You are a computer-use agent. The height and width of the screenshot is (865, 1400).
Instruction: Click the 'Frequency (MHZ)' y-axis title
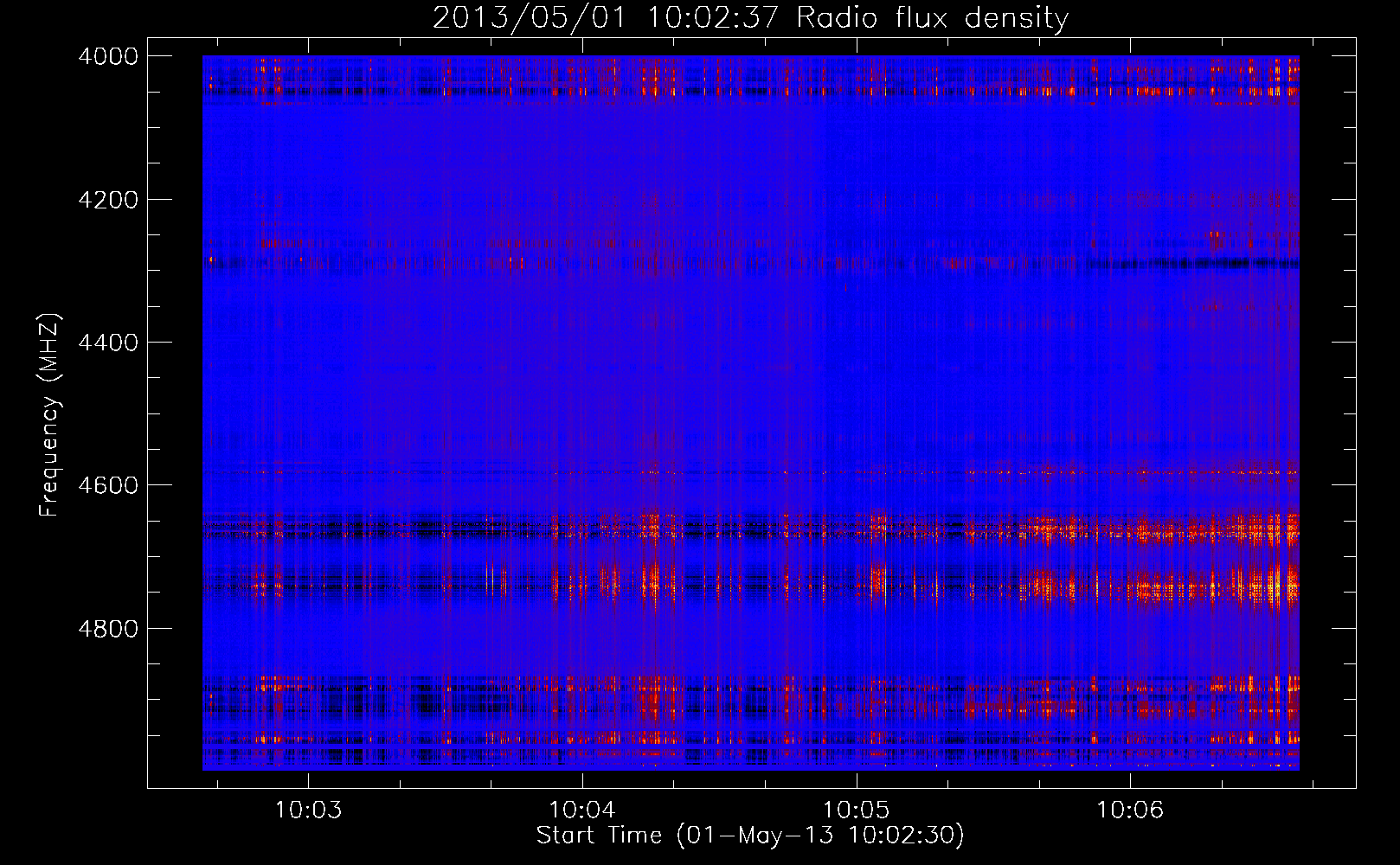(x=50, y=414)
